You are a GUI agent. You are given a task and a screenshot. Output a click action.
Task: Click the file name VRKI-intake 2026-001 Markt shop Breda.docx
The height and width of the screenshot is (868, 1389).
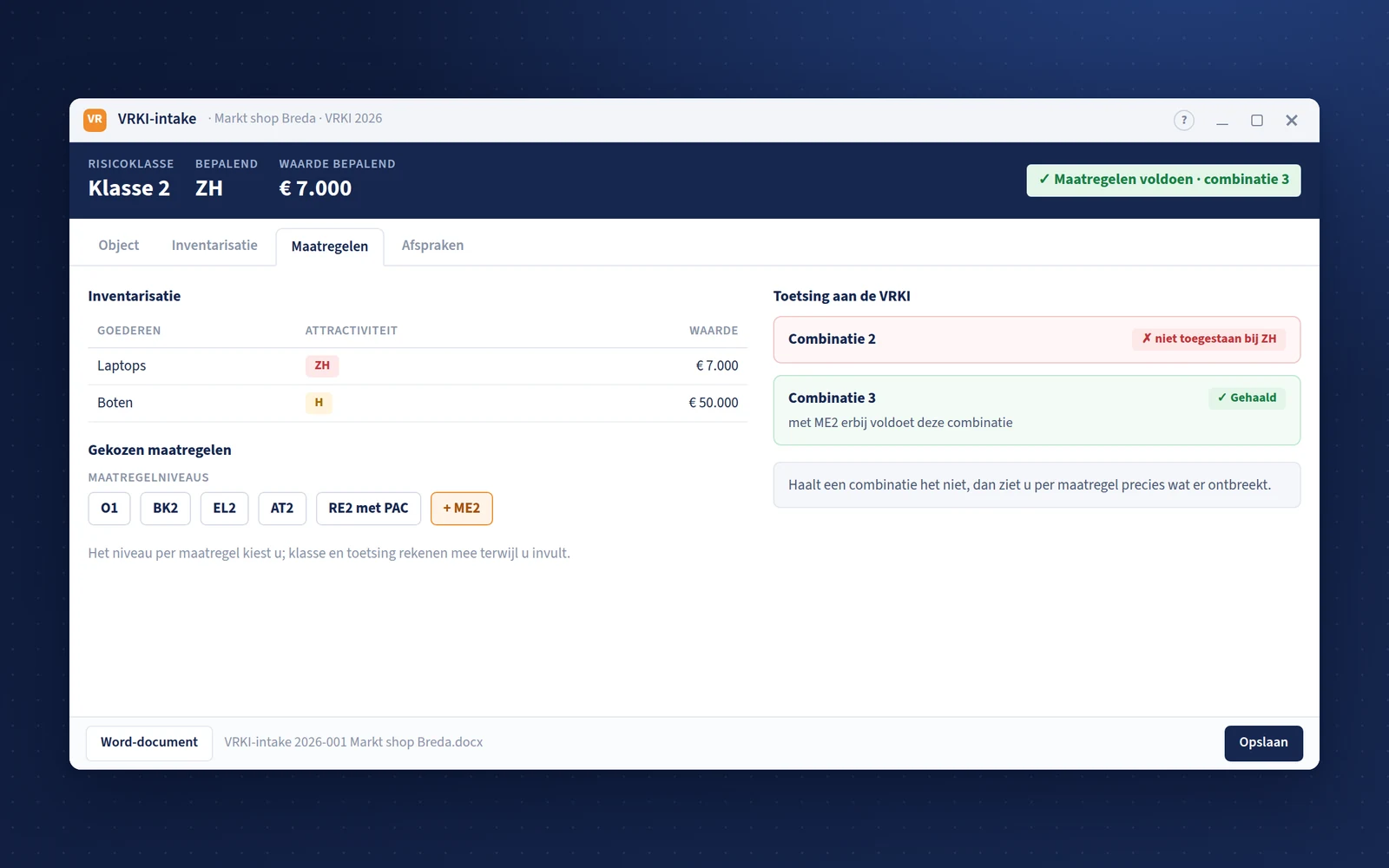[353, 743]
